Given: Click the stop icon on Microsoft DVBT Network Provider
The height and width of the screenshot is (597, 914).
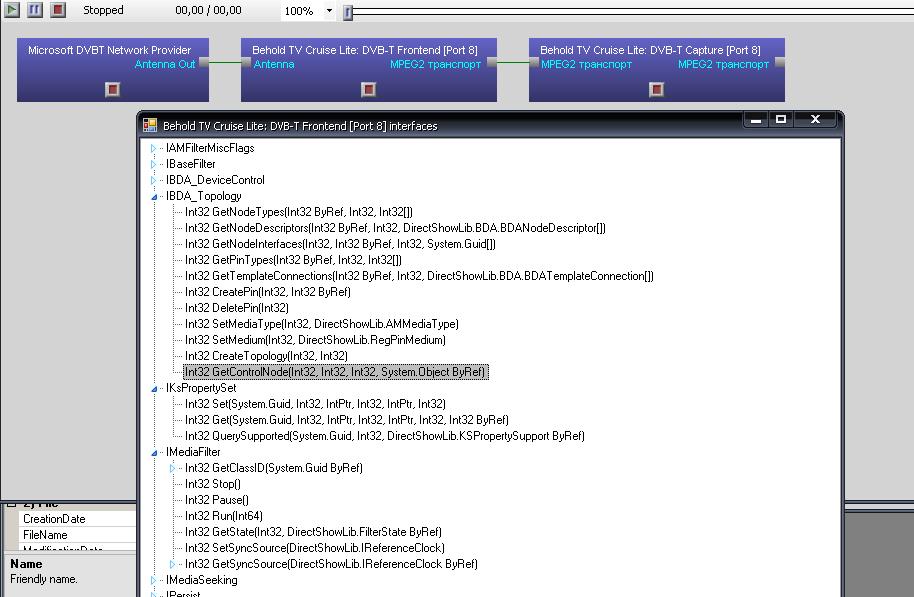Looking at the screenshot, I should click(x=112, y=90).
